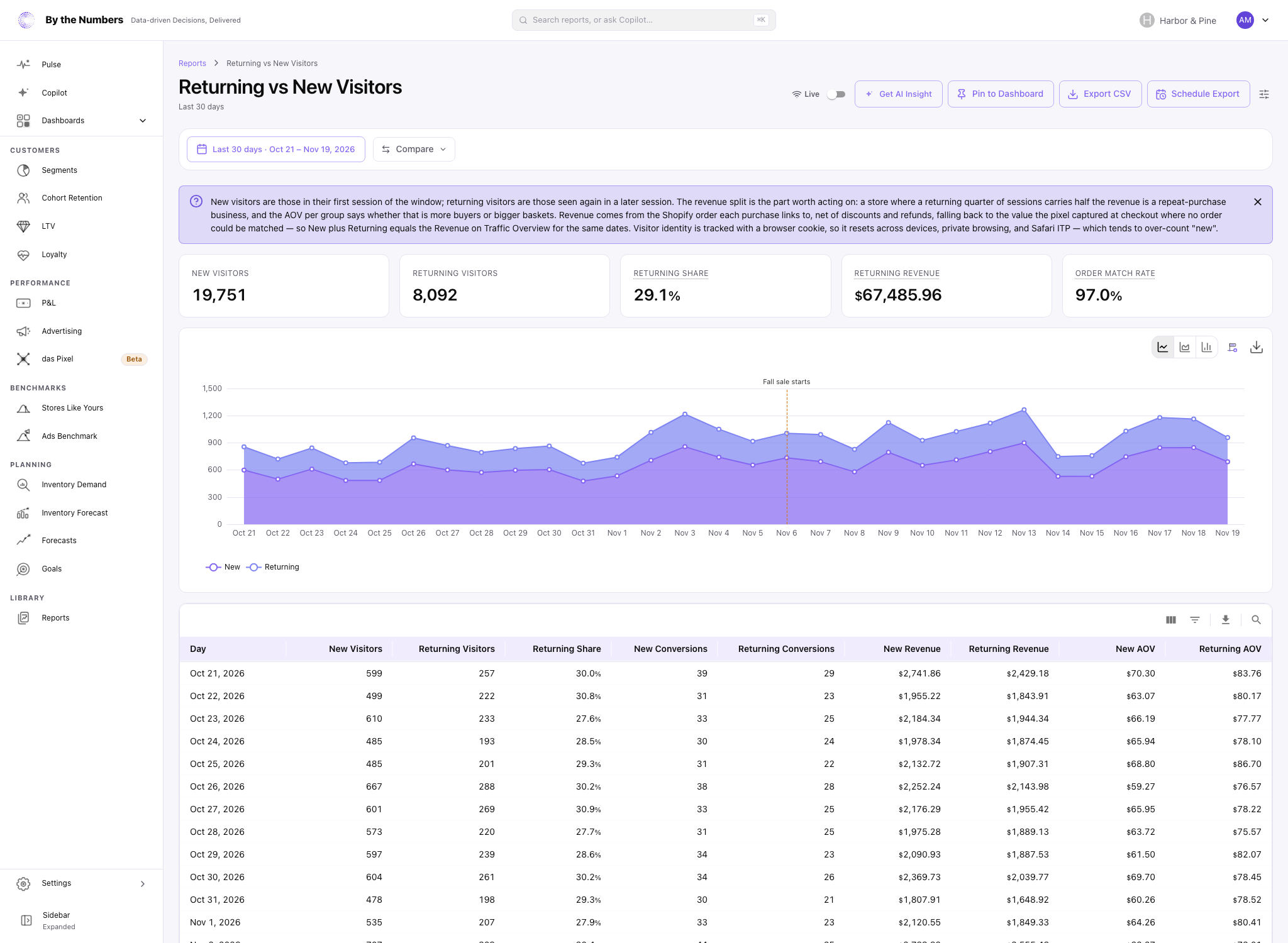Expand the Settings submenu
Image resolution: width=1288 pixels, height=943 pixels.
click(x=143, y=884)
